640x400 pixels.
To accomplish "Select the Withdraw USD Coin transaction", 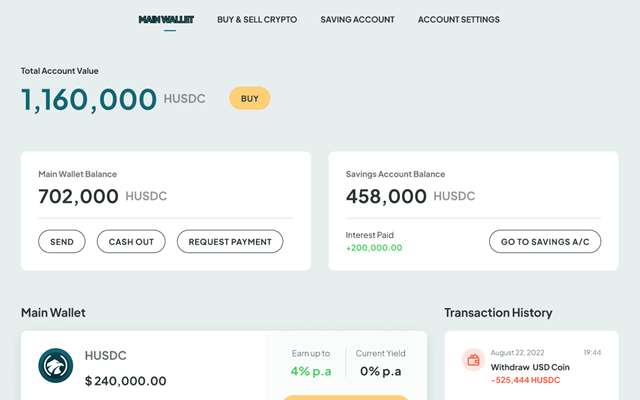I will 531,366.
